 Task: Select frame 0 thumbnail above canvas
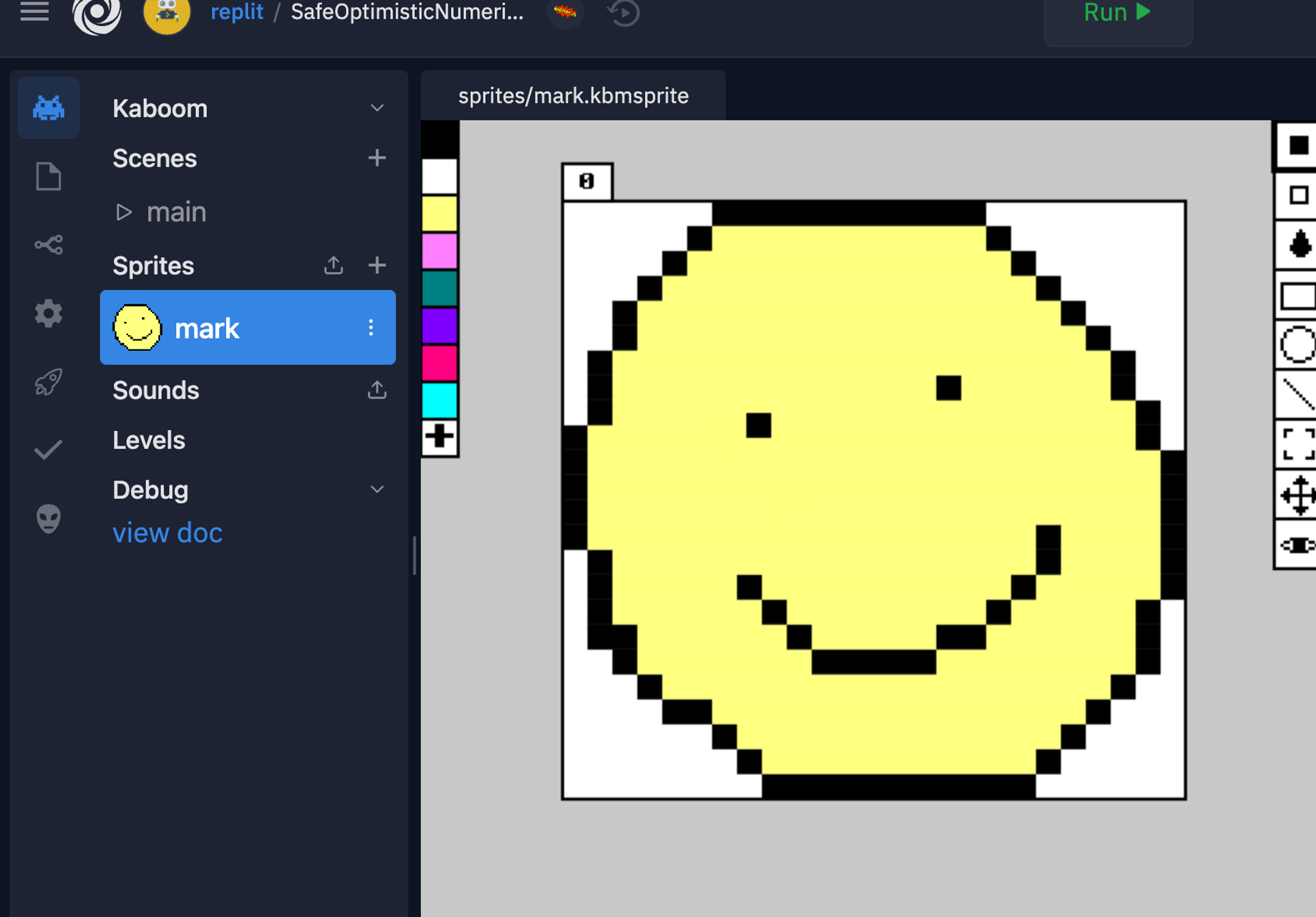point(587,182)
